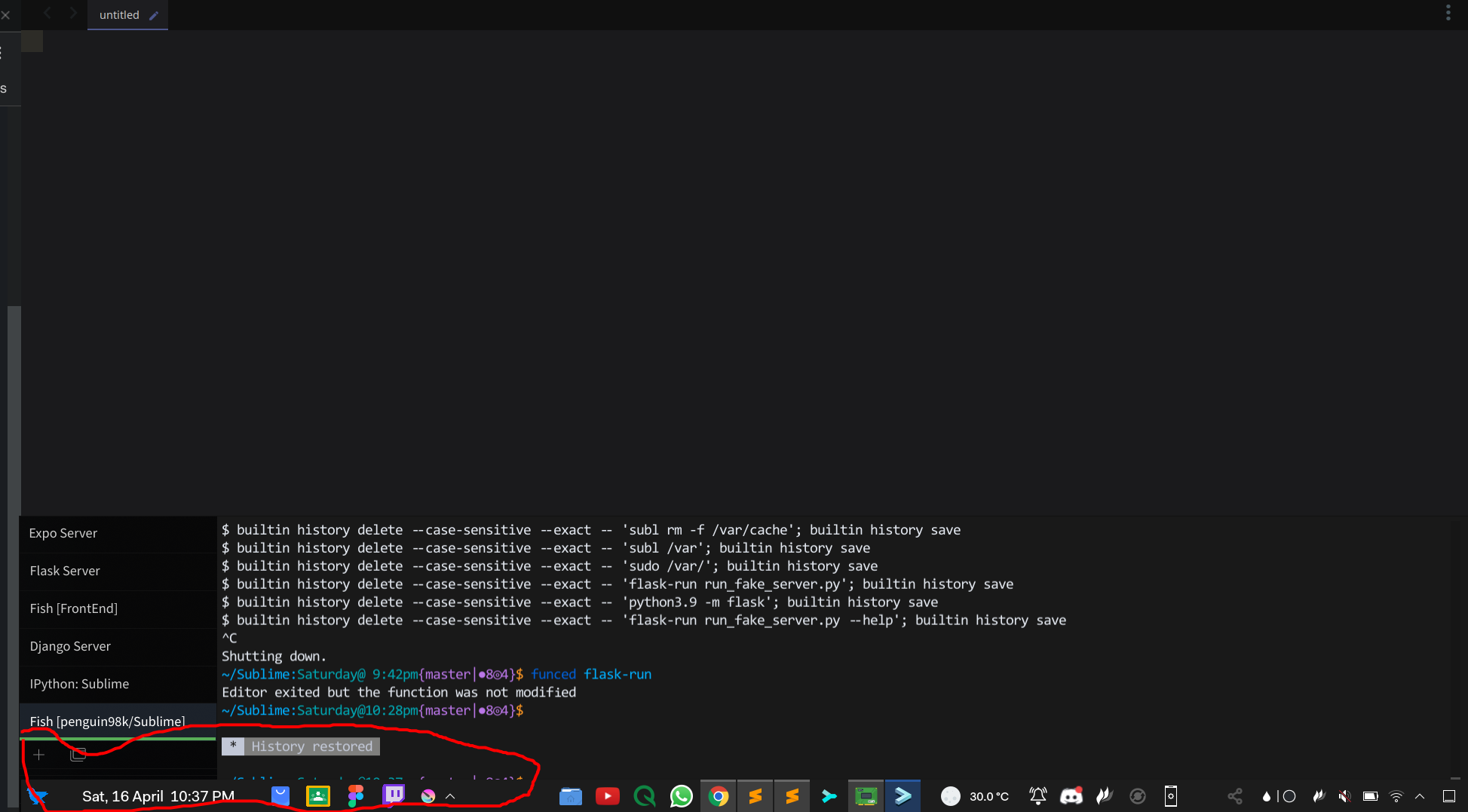Toggle Wi-Fi from the system tray
This screenshot has height=812, width=1468.
pyautogui.click(x=1396, y=795)
